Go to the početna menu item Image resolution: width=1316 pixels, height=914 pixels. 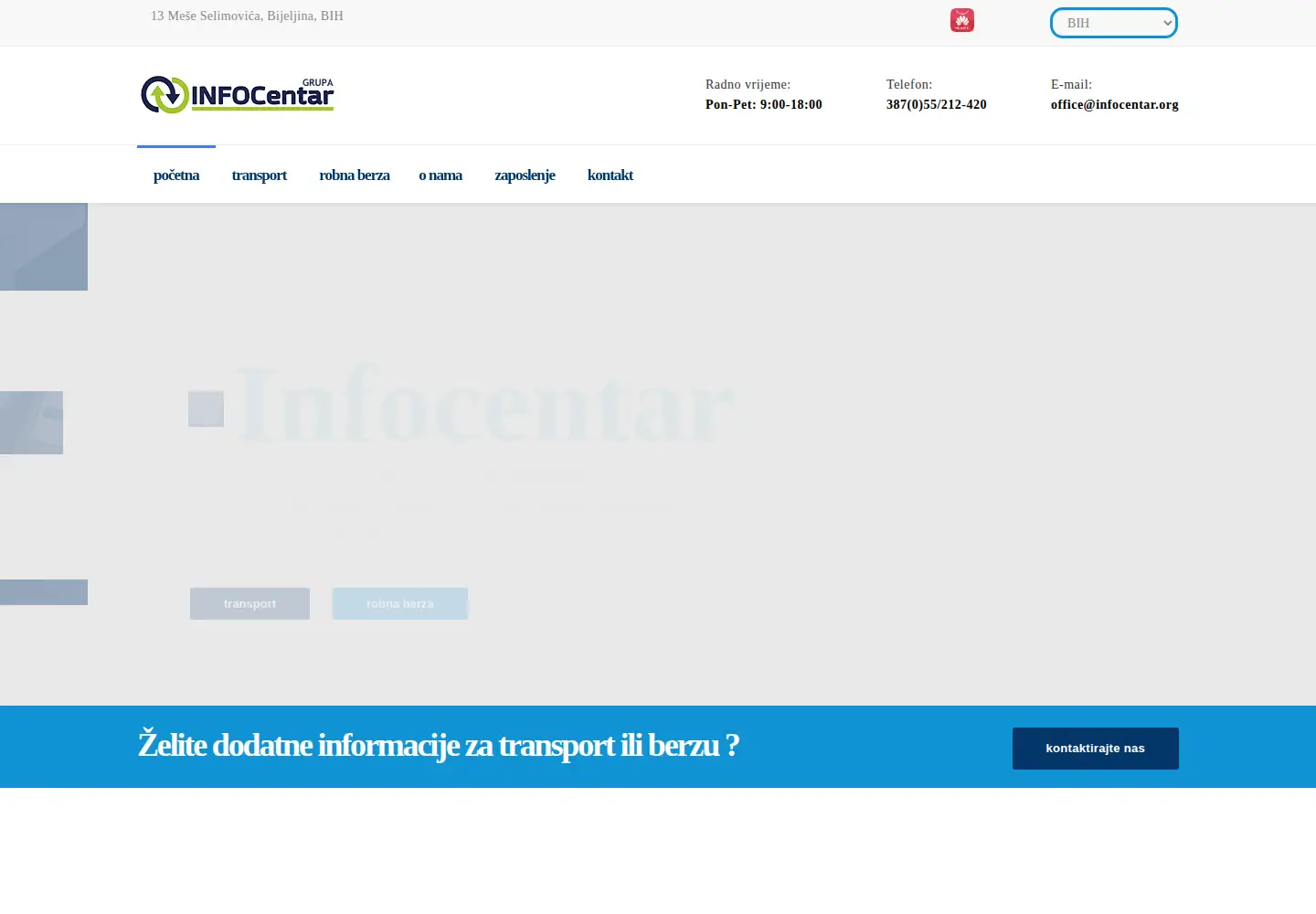[x=176, y=175]
